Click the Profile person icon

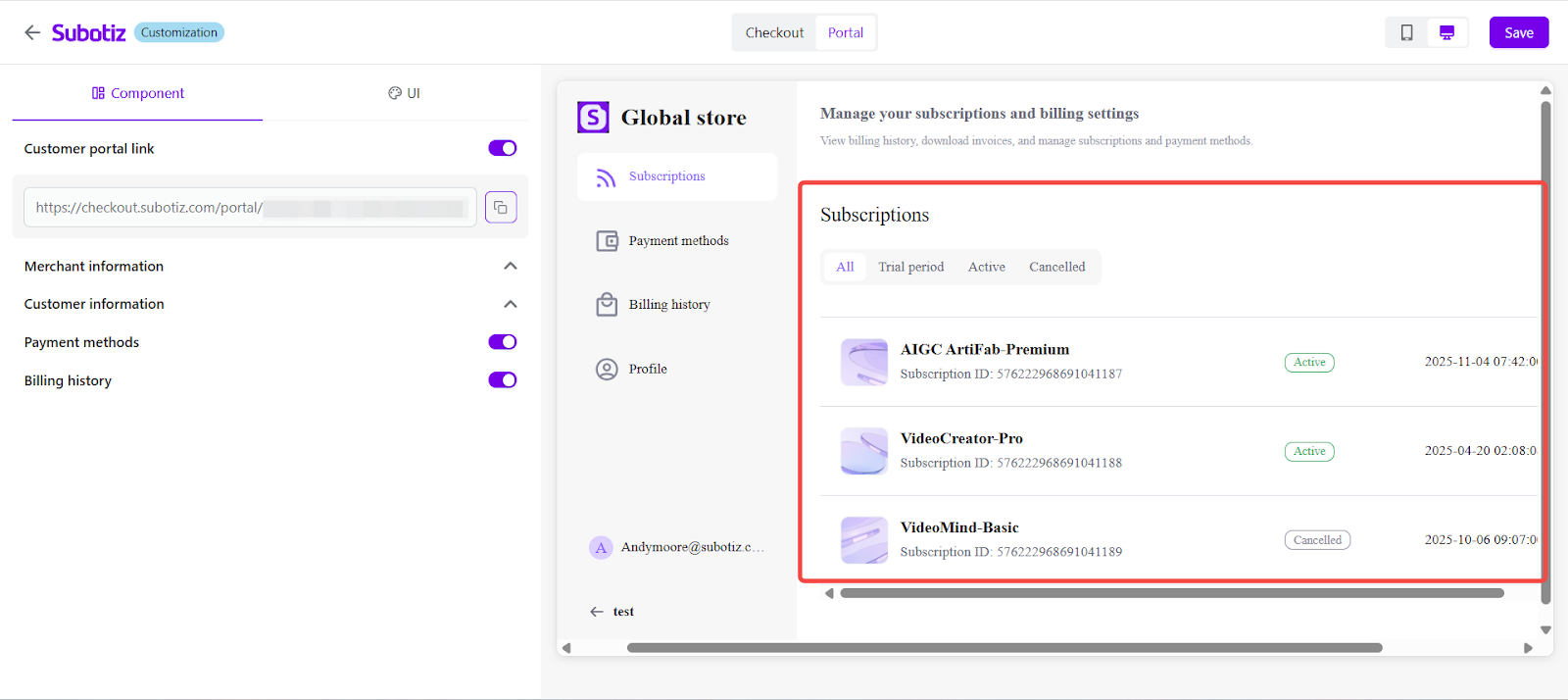click(607, 370)
